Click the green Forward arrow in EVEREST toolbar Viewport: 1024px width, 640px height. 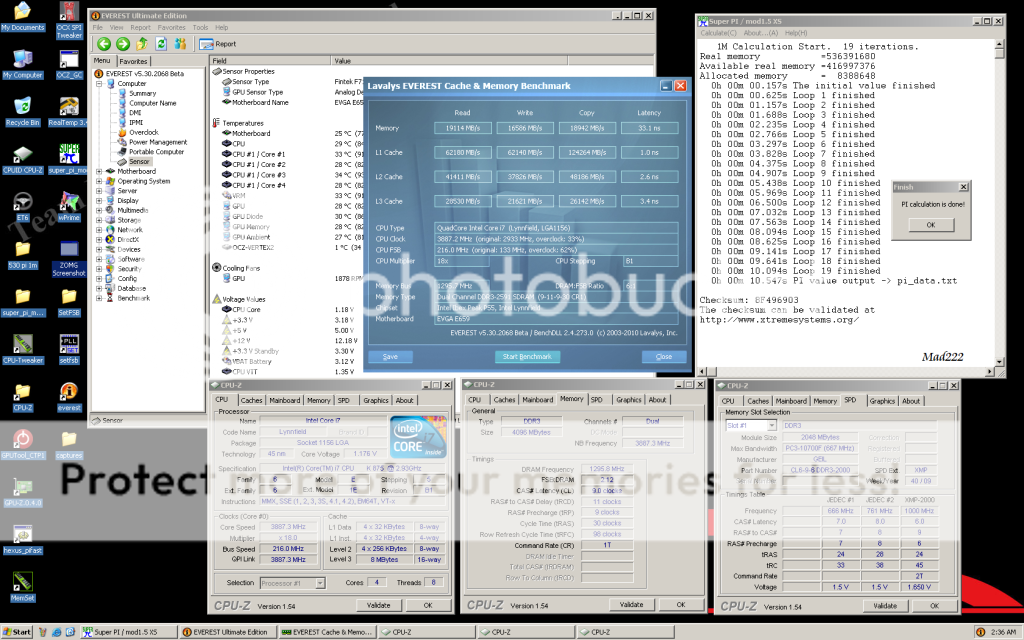[x=122, y=44]
